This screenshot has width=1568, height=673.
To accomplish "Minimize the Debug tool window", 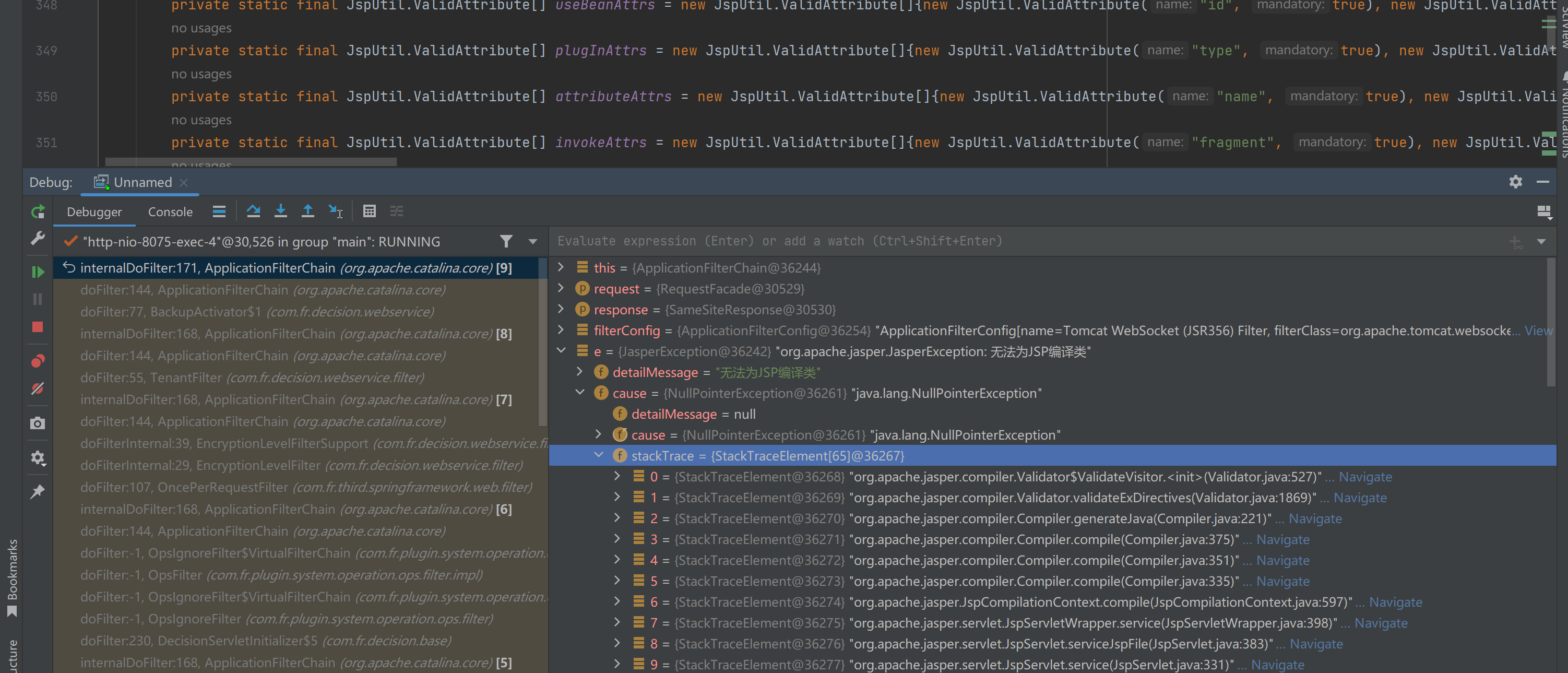I will point(1542,182).
